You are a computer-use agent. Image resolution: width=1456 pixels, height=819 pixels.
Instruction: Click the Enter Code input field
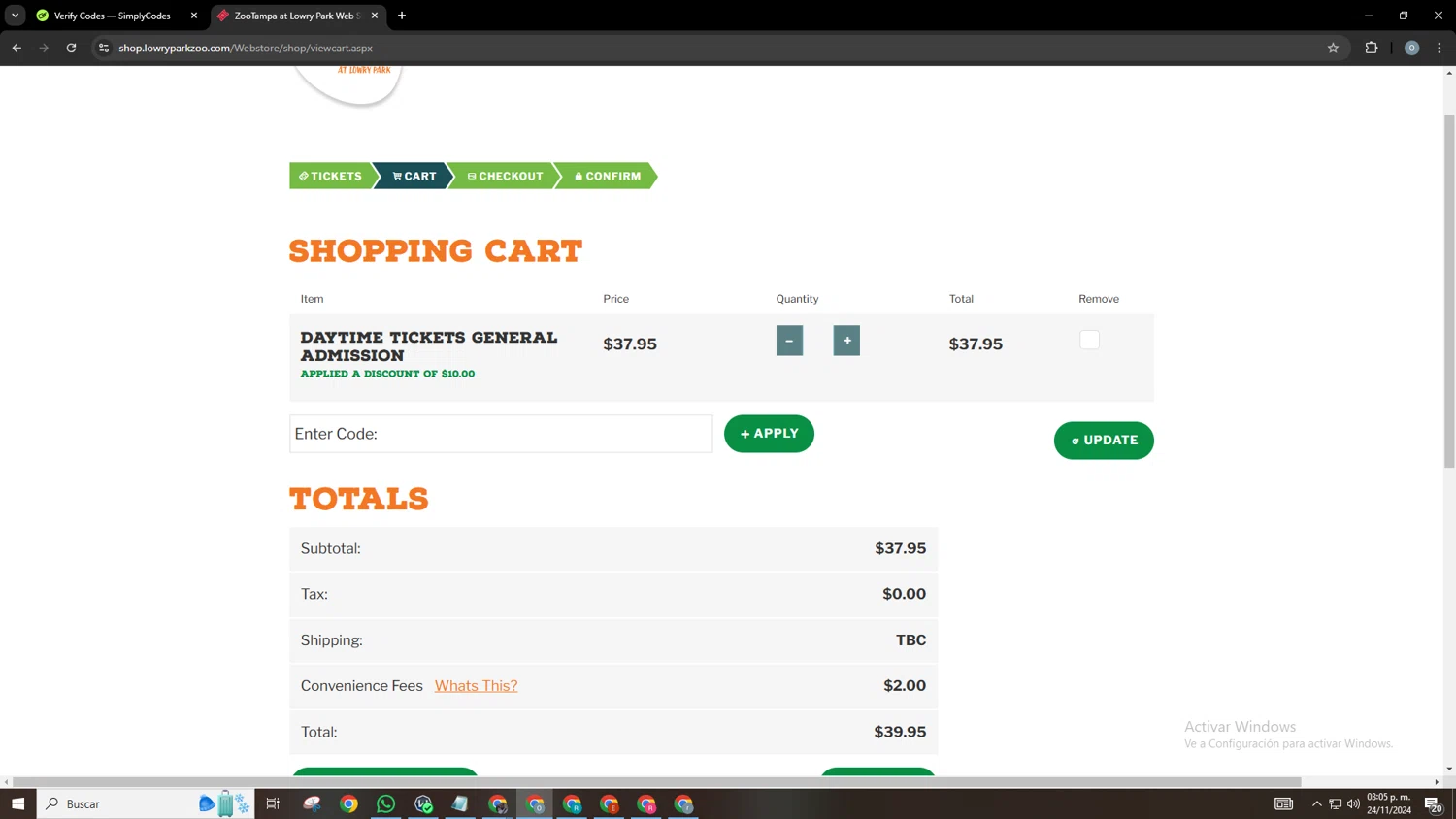(x=501, y=434)
